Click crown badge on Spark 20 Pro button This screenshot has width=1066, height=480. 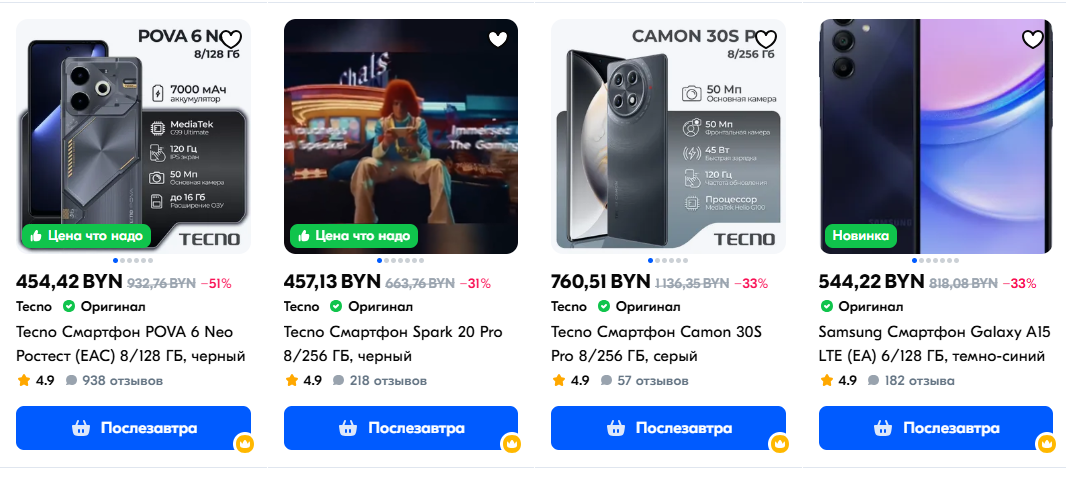click(511, 444)
